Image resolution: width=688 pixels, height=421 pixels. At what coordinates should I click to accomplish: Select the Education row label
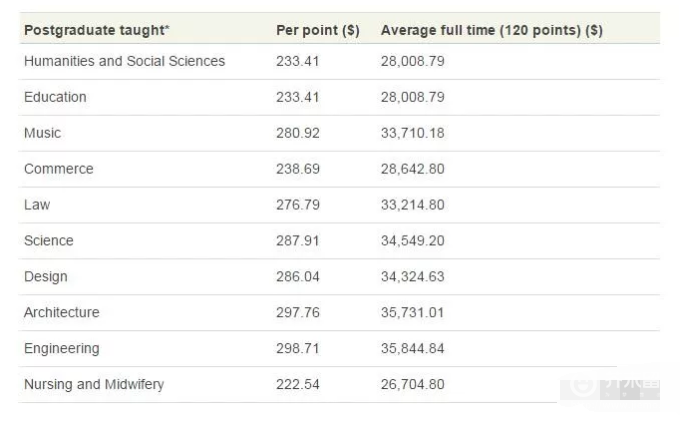click(x=55, y=97)
